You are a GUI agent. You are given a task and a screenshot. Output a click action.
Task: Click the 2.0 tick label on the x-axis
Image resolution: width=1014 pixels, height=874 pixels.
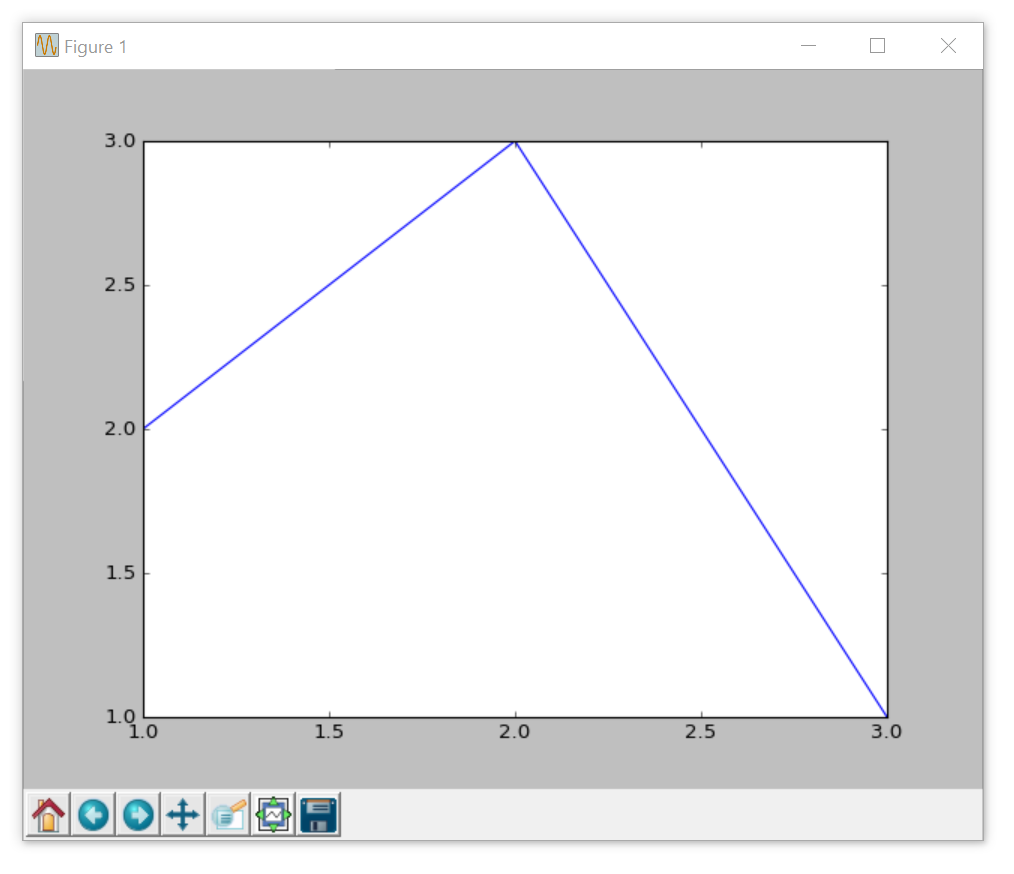pos(515,732)
